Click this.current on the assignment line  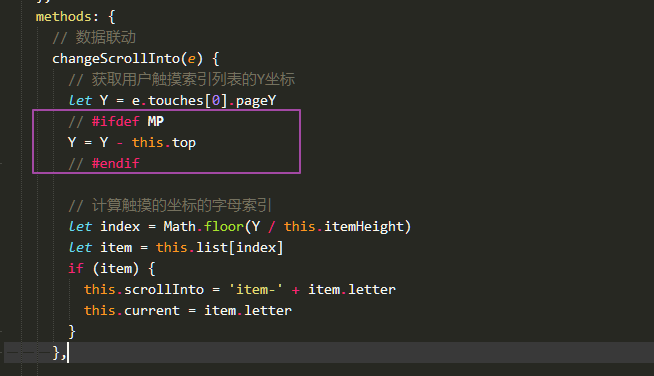tap(132, 310)
